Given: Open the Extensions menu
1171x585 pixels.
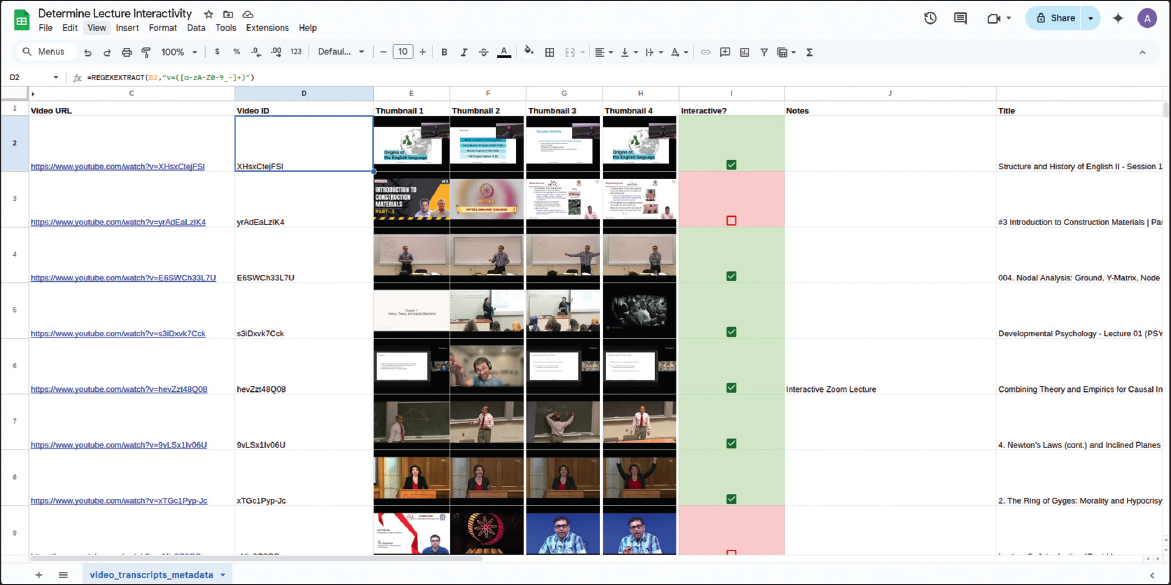Looking at the screenshot, I should point(267,28).
